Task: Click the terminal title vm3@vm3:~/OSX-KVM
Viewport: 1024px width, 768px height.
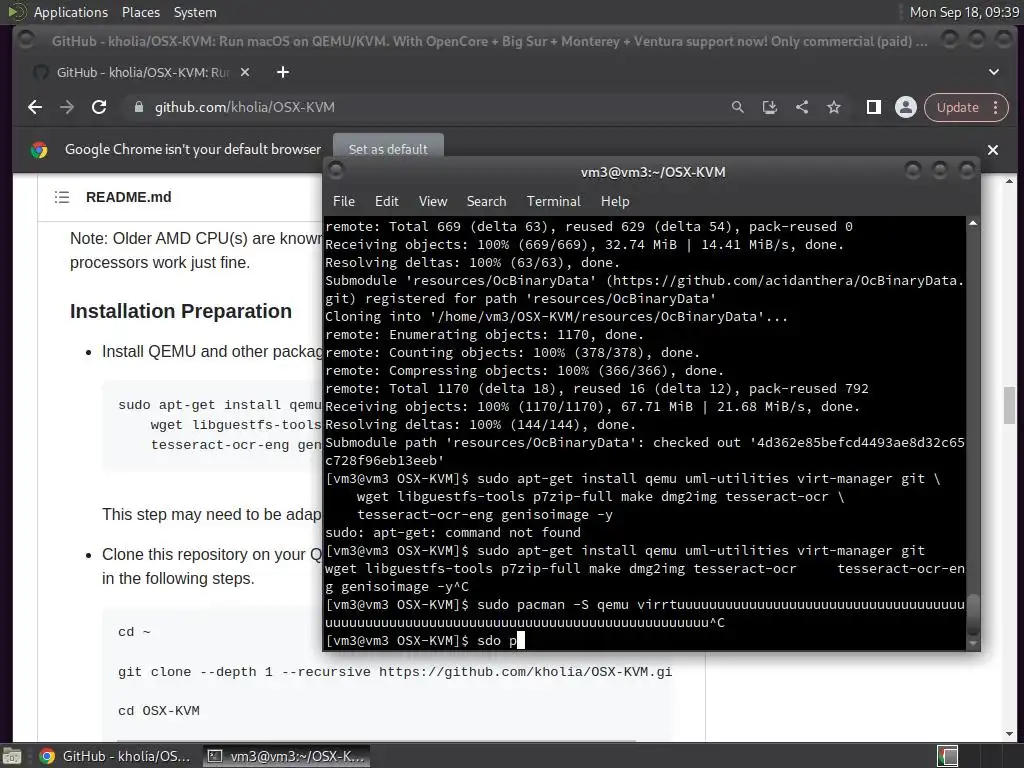Action: point(653,172)
